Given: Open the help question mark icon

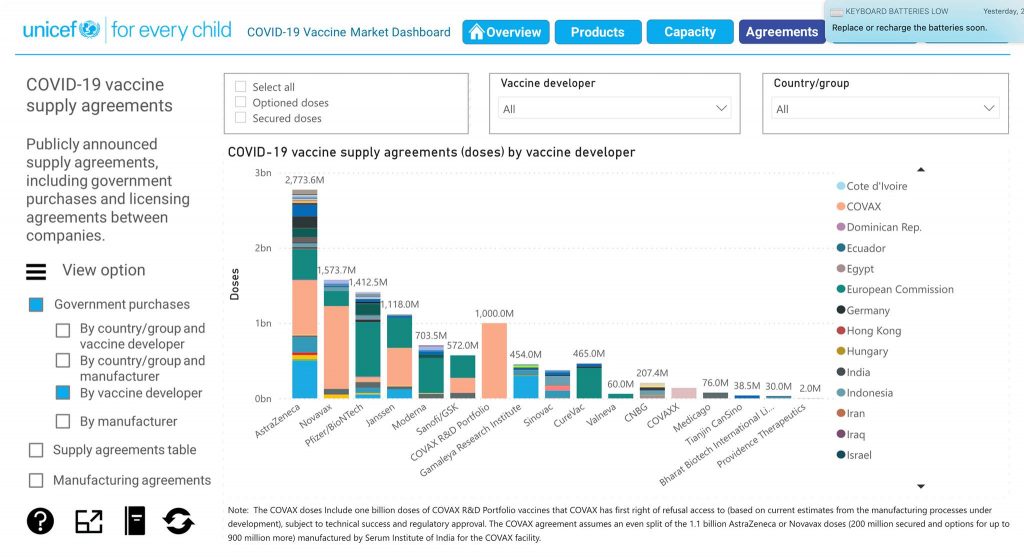Looking at the screenshot, I should coord(40,521).
